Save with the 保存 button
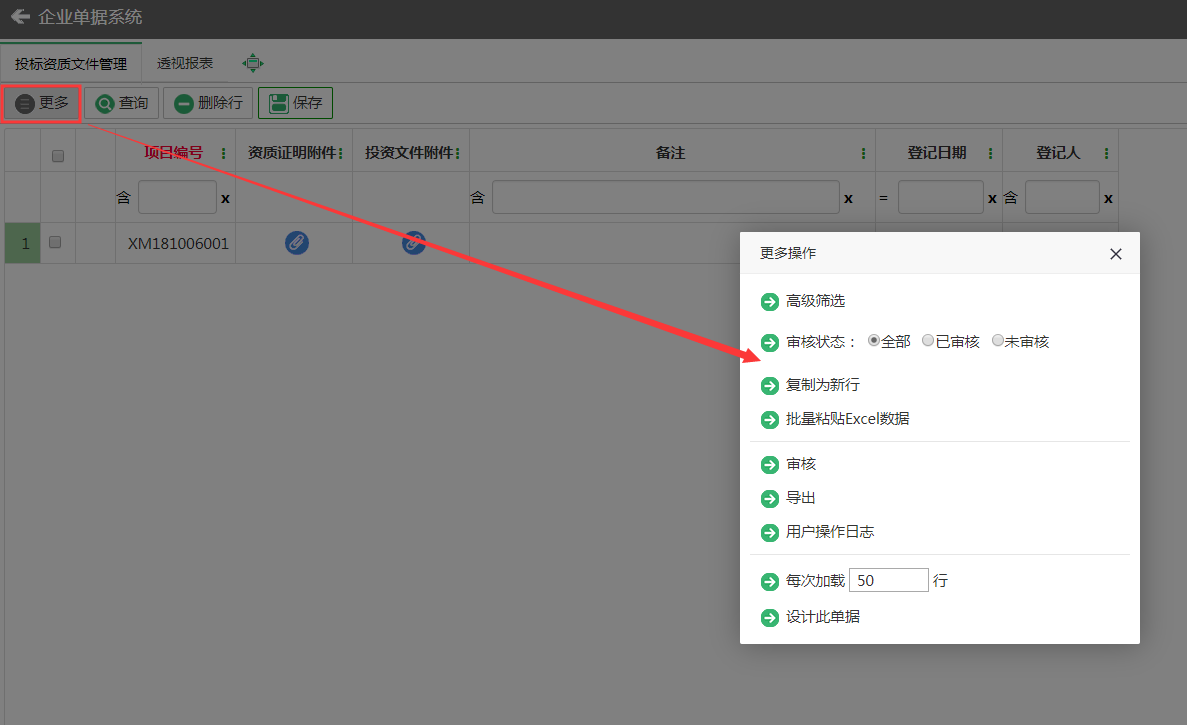1187x725 pixels. point(295,103)
